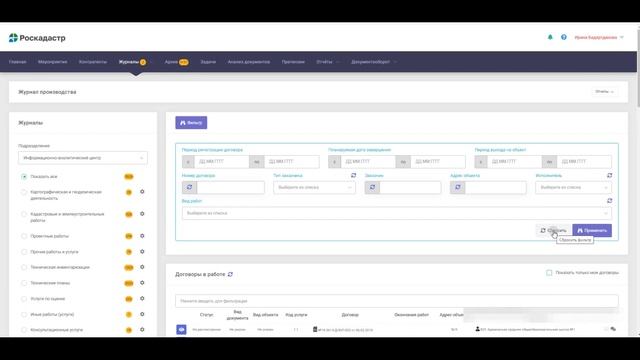Viewport: 640px width, 360px height.
Task: Open gear settings for Проектные работы
Action: tap(142, 236)
